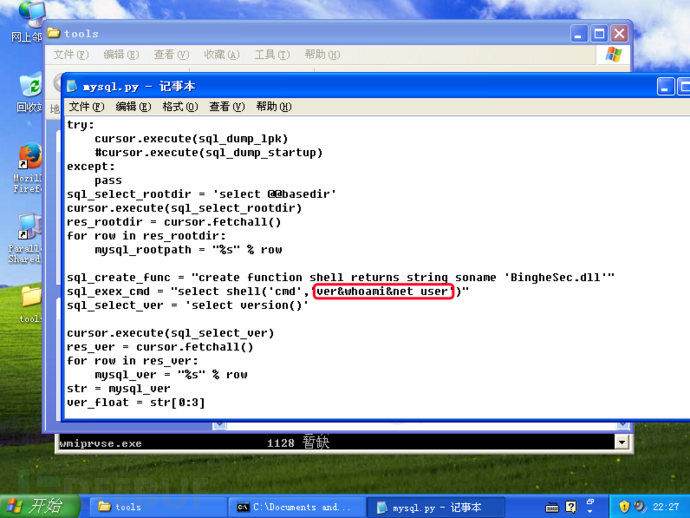Open 文件 menu in tools window

[71, 55]
